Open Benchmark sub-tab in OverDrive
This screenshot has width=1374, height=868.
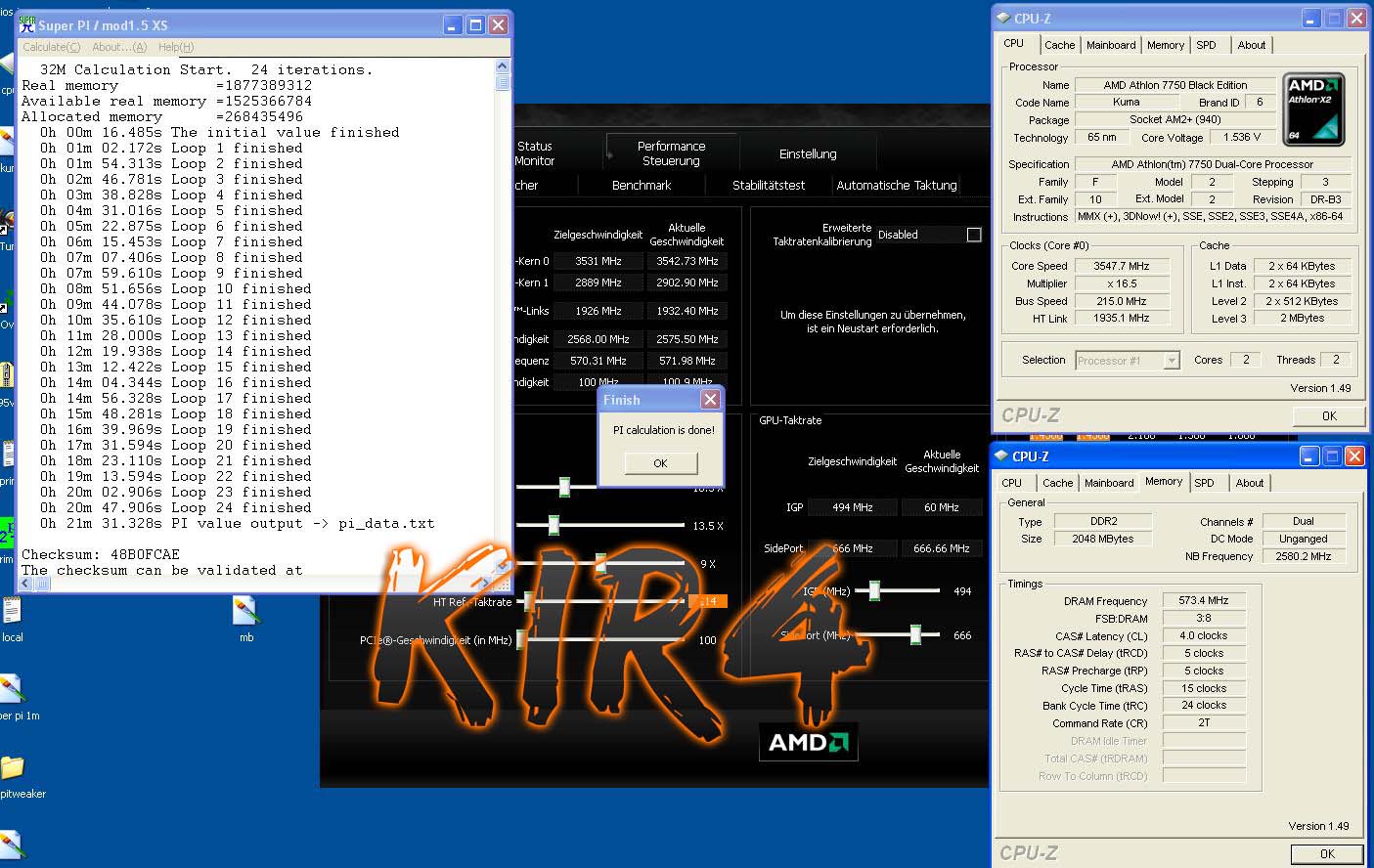[642, 185]
